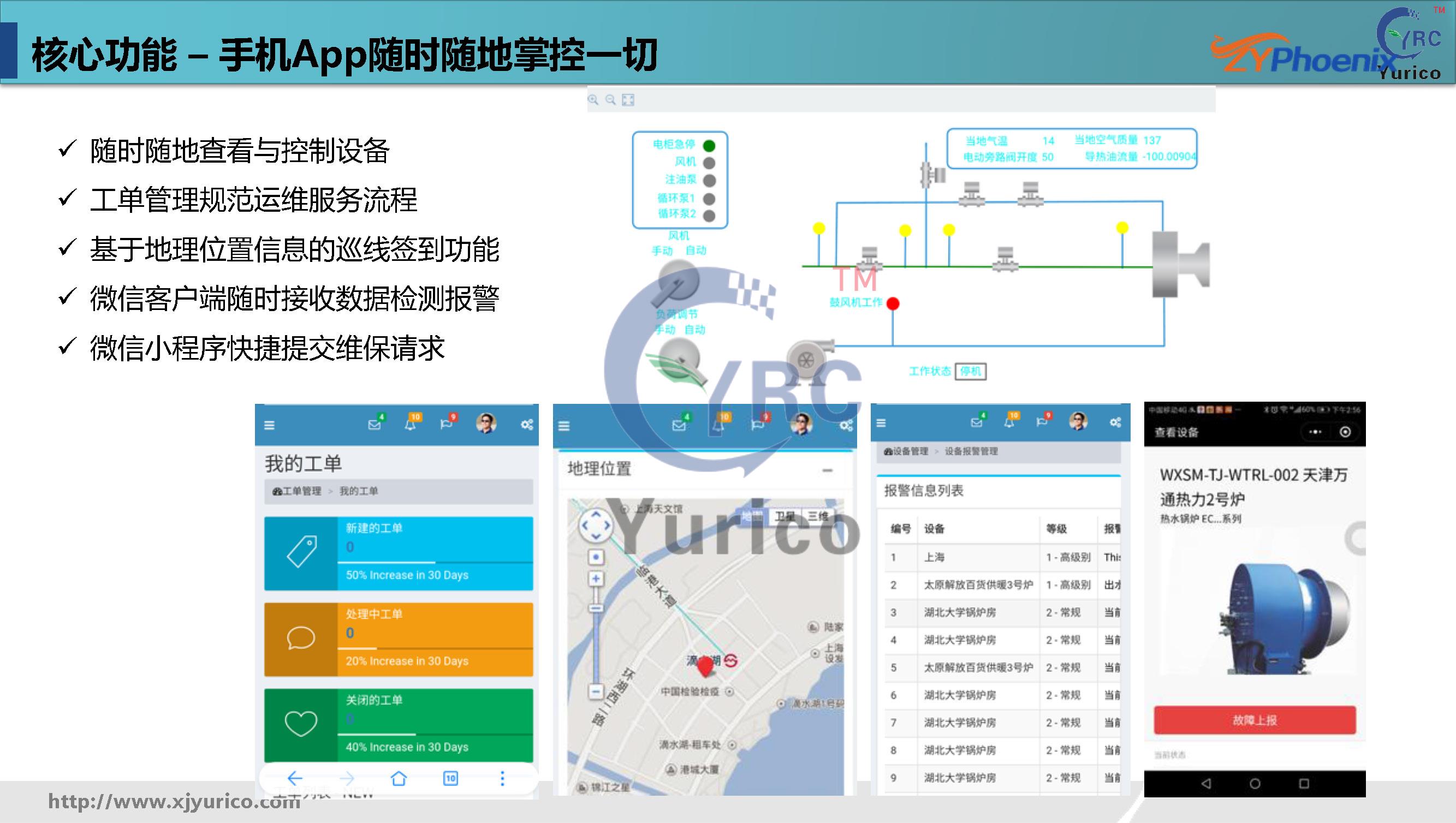Open the settings gears in 地理位置 screen
Viewport: 1456px width, 823px height.
[x=846, y=426]
